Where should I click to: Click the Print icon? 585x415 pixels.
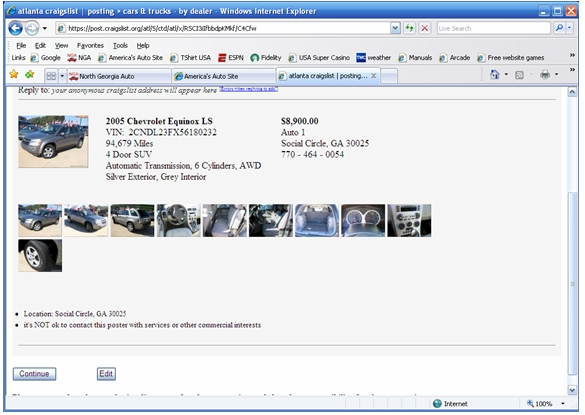(545, 75)
